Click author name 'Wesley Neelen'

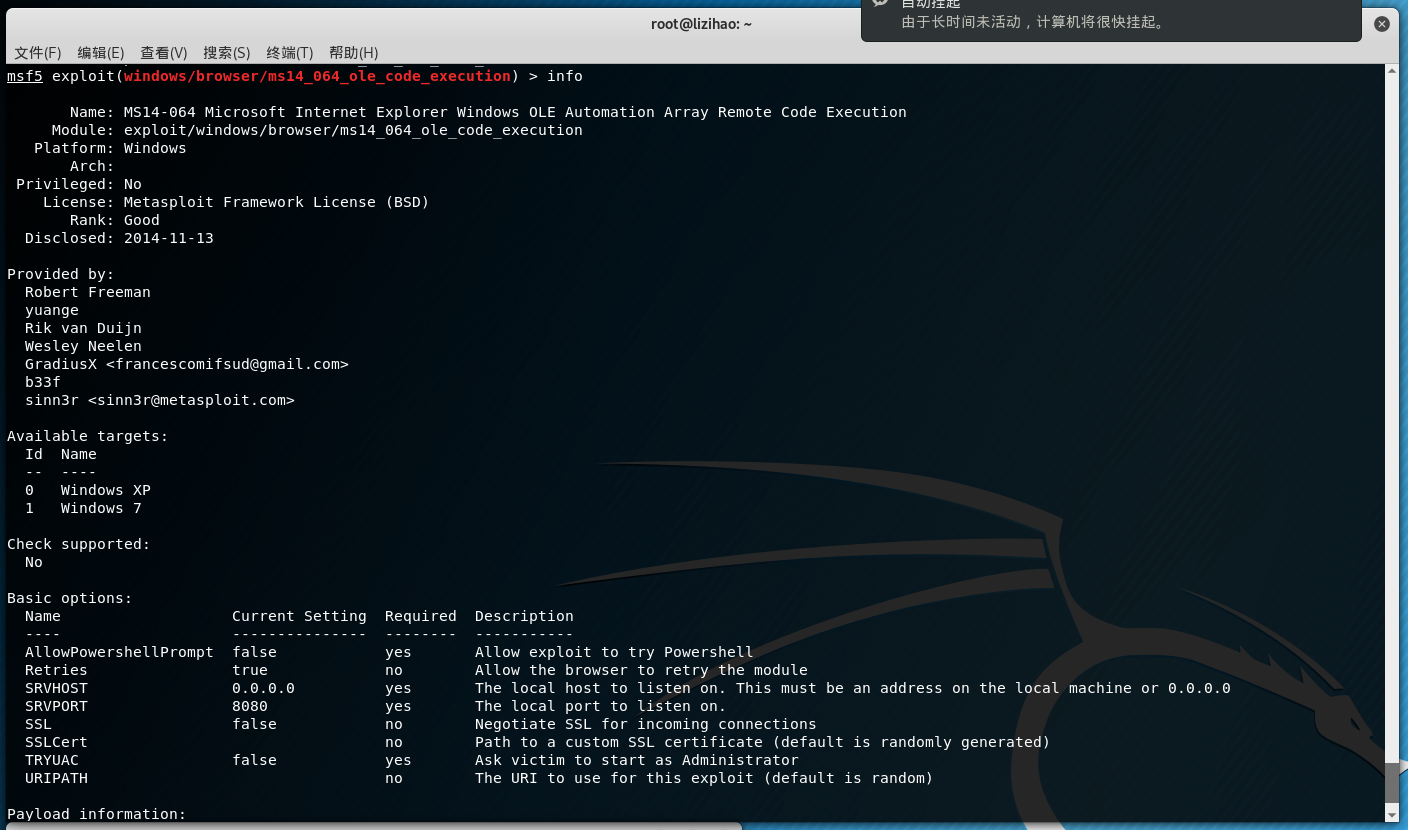[x=83, y=346]
